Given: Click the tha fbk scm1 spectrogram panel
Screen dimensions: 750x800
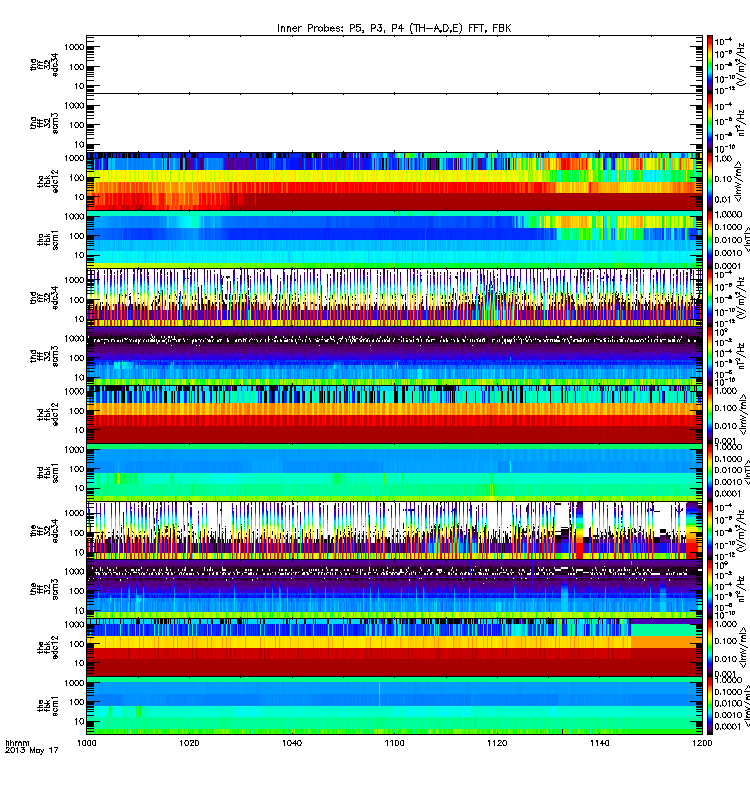Looking at the screenshot, I should [x=394, y=240].
